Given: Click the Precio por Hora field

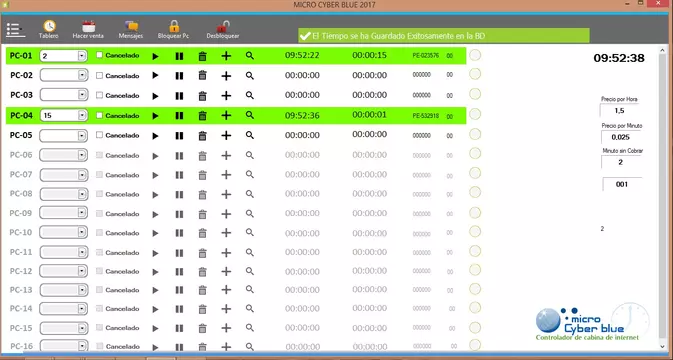Looking at the screenshot, I should coord(619,111).
